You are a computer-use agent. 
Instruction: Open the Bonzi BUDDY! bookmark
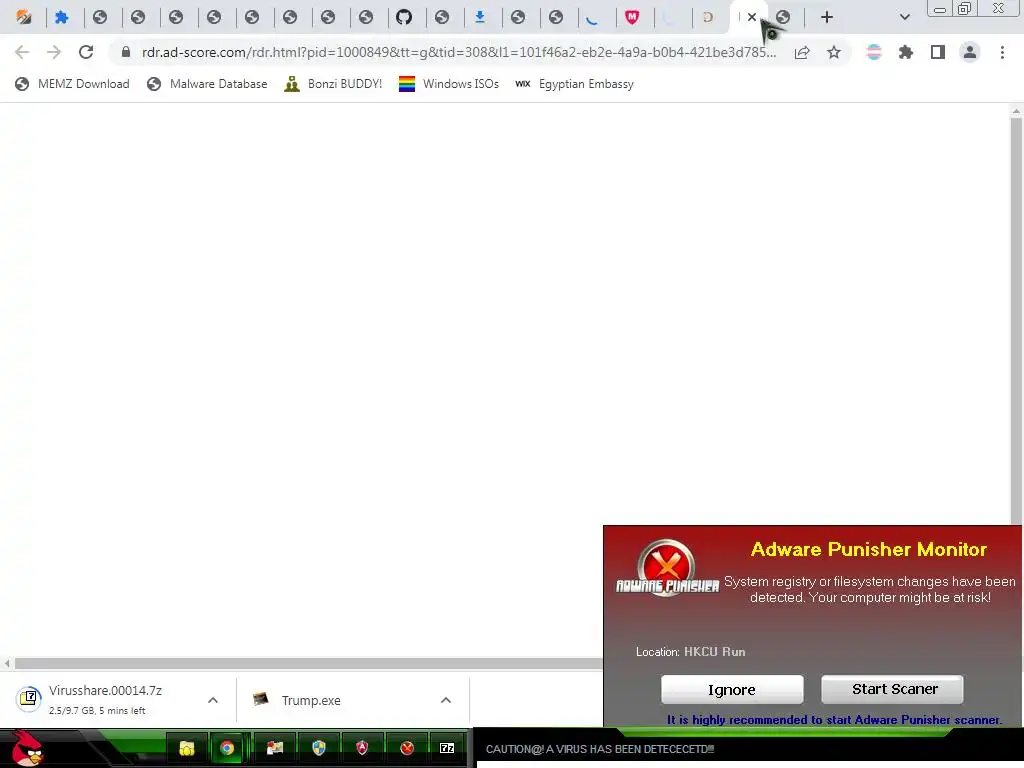[333, 84]
